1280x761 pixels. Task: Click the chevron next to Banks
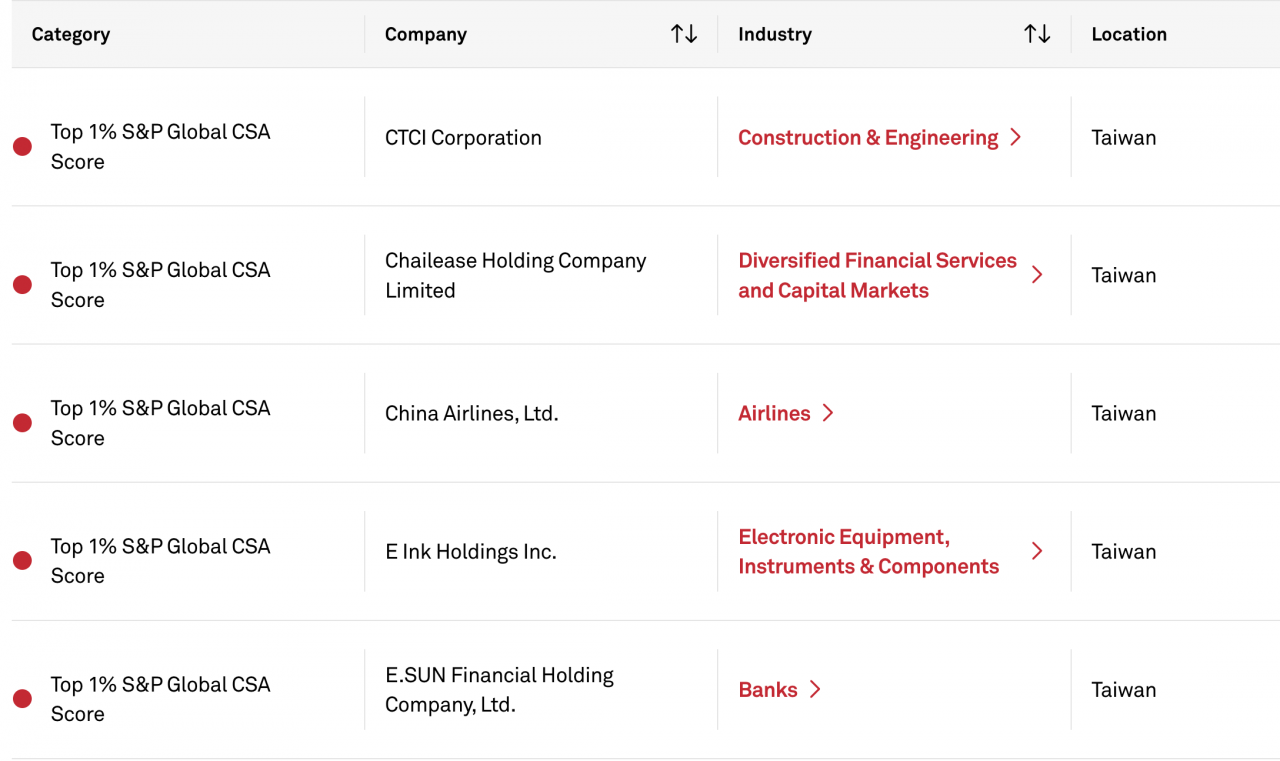point(815,690)
